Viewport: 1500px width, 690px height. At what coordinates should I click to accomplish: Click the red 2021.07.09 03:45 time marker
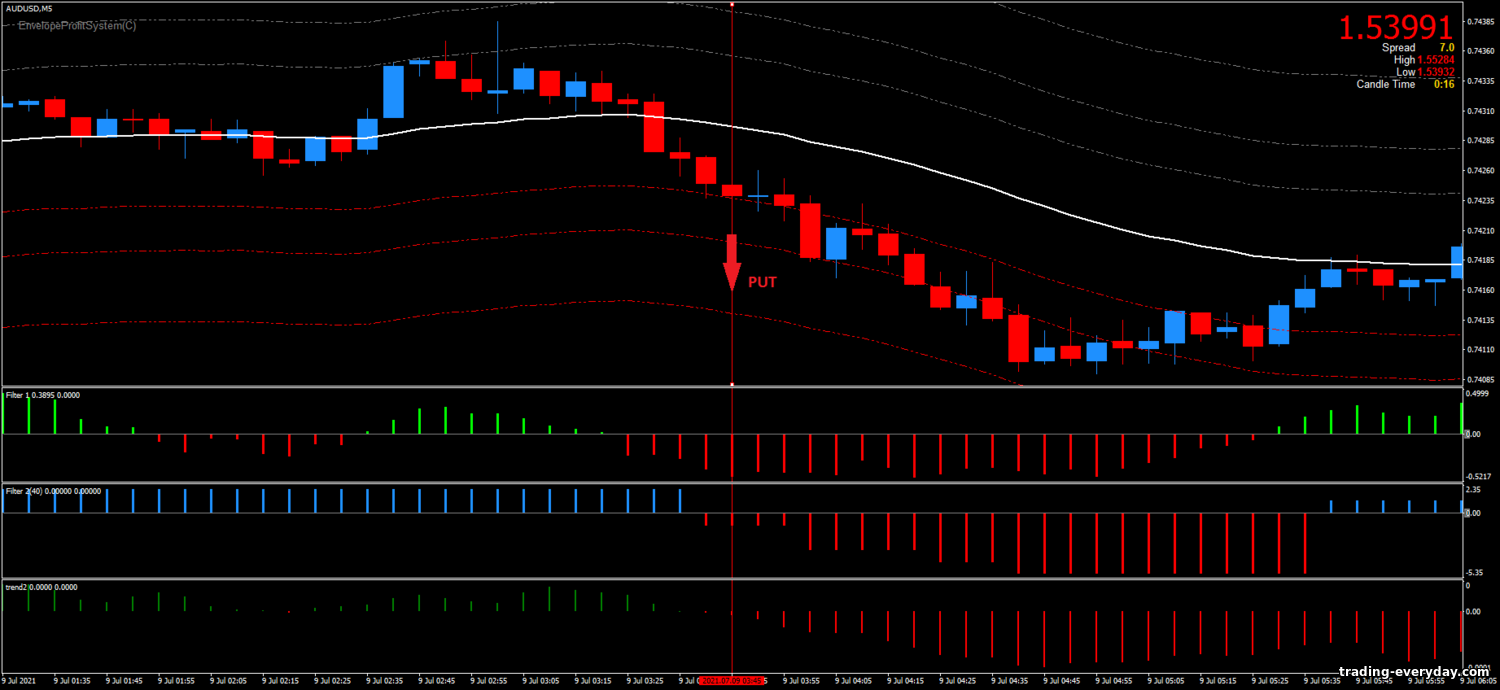[732, 682]
